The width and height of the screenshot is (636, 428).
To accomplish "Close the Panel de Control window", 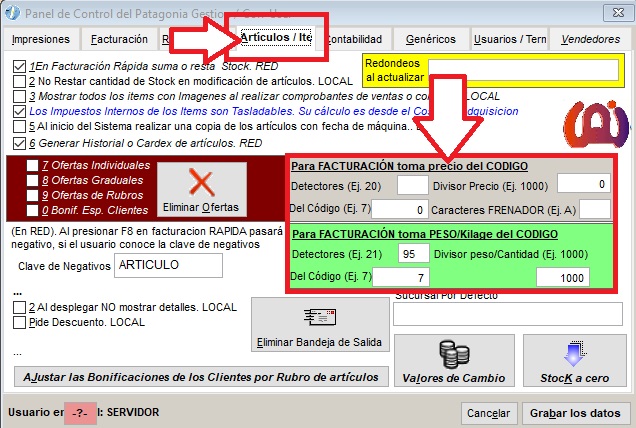I will pyautogui.click(x=617, y=13).
